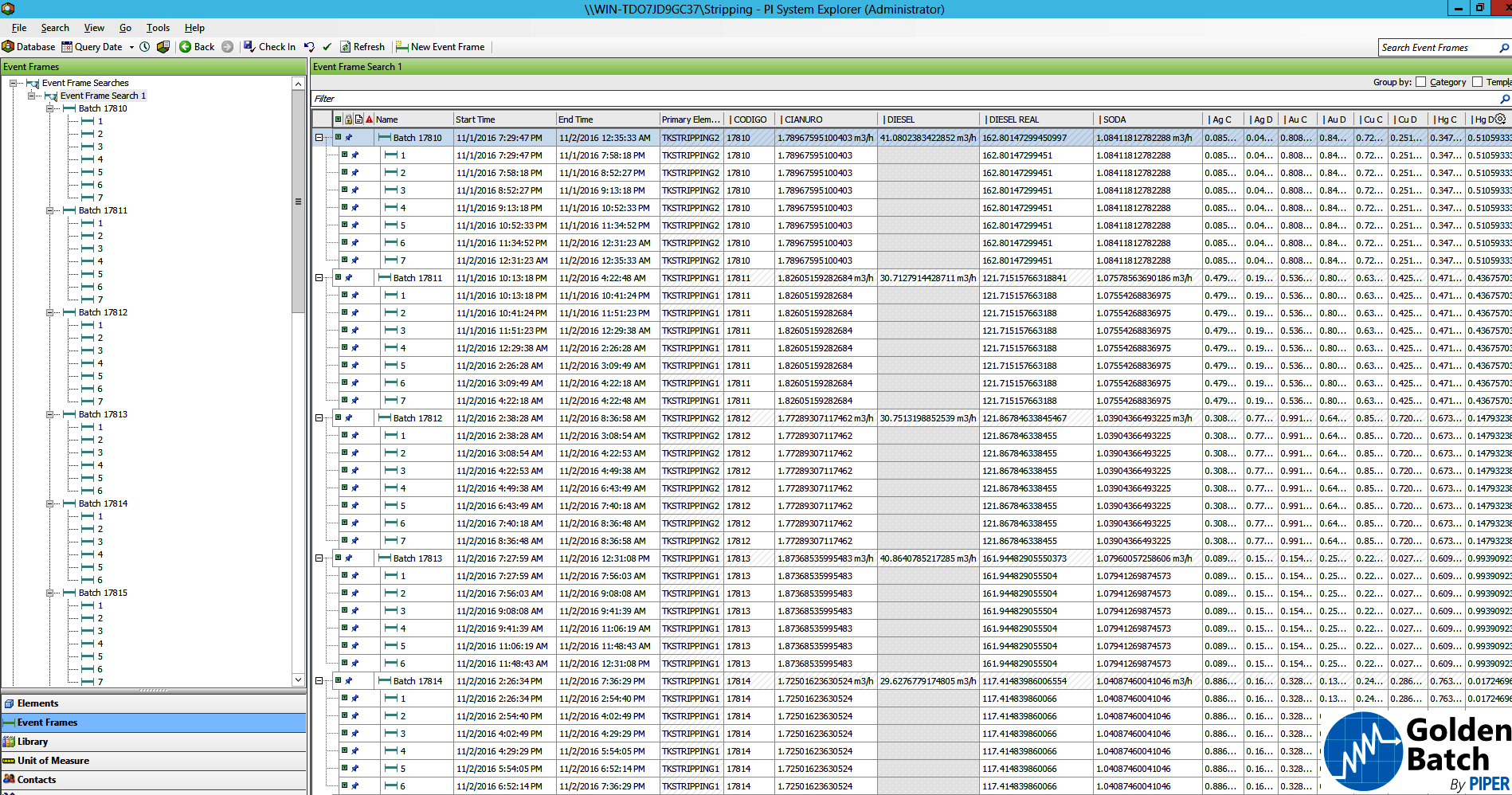Click the undo checkout arrow icon
1512x795 pixels.
click(310, 47)
